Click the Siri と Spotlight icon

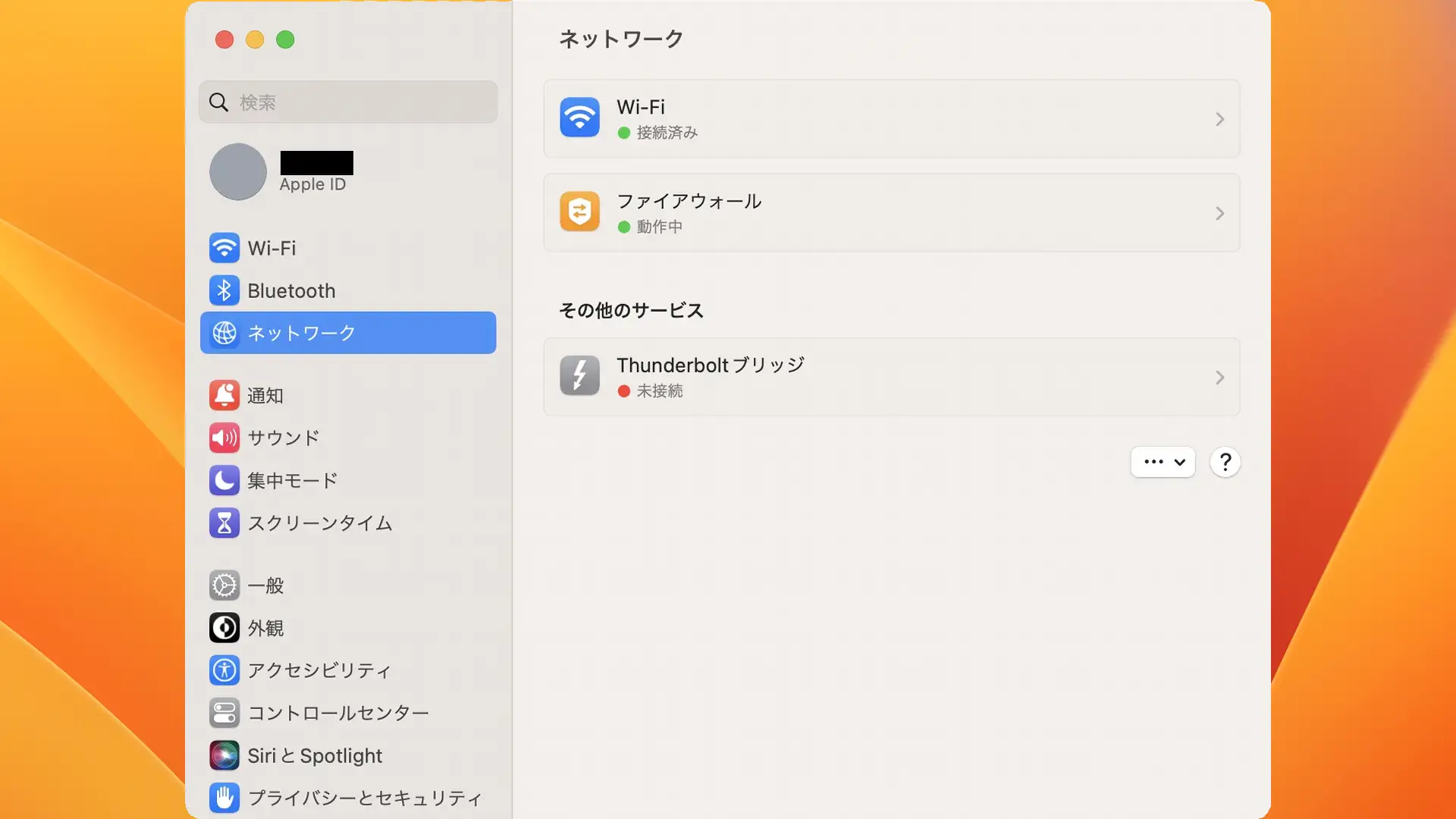click(x=224, y=755)
